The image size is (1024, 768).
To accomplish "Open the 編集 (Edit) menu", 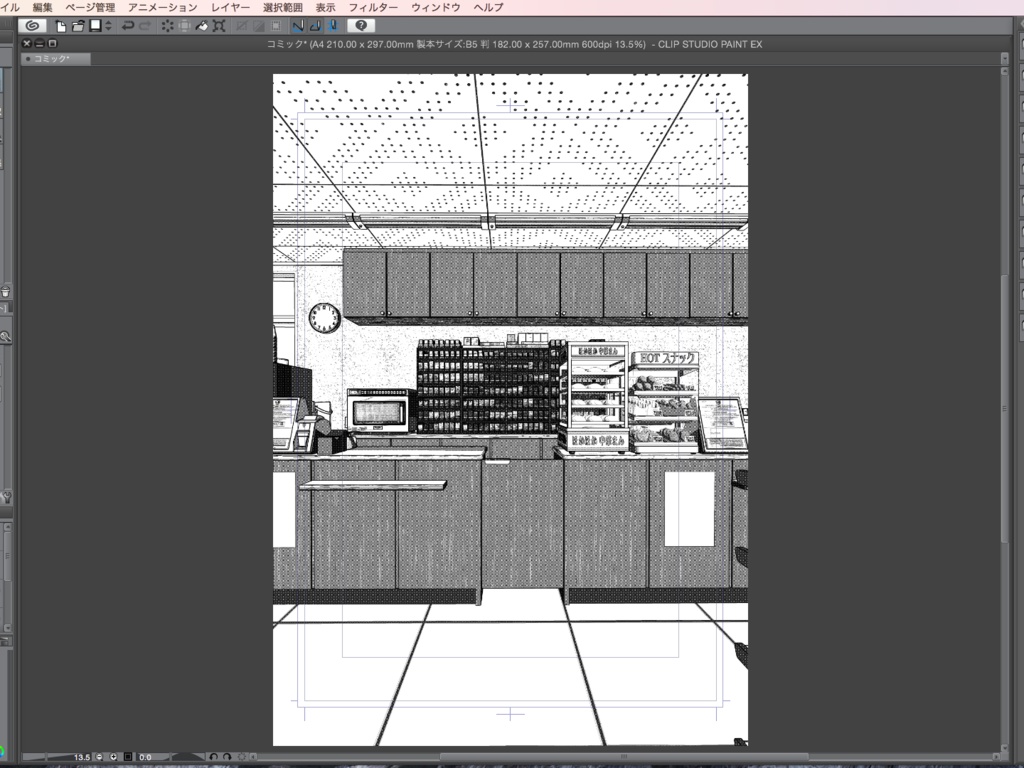I will click(x=42, y=7).
